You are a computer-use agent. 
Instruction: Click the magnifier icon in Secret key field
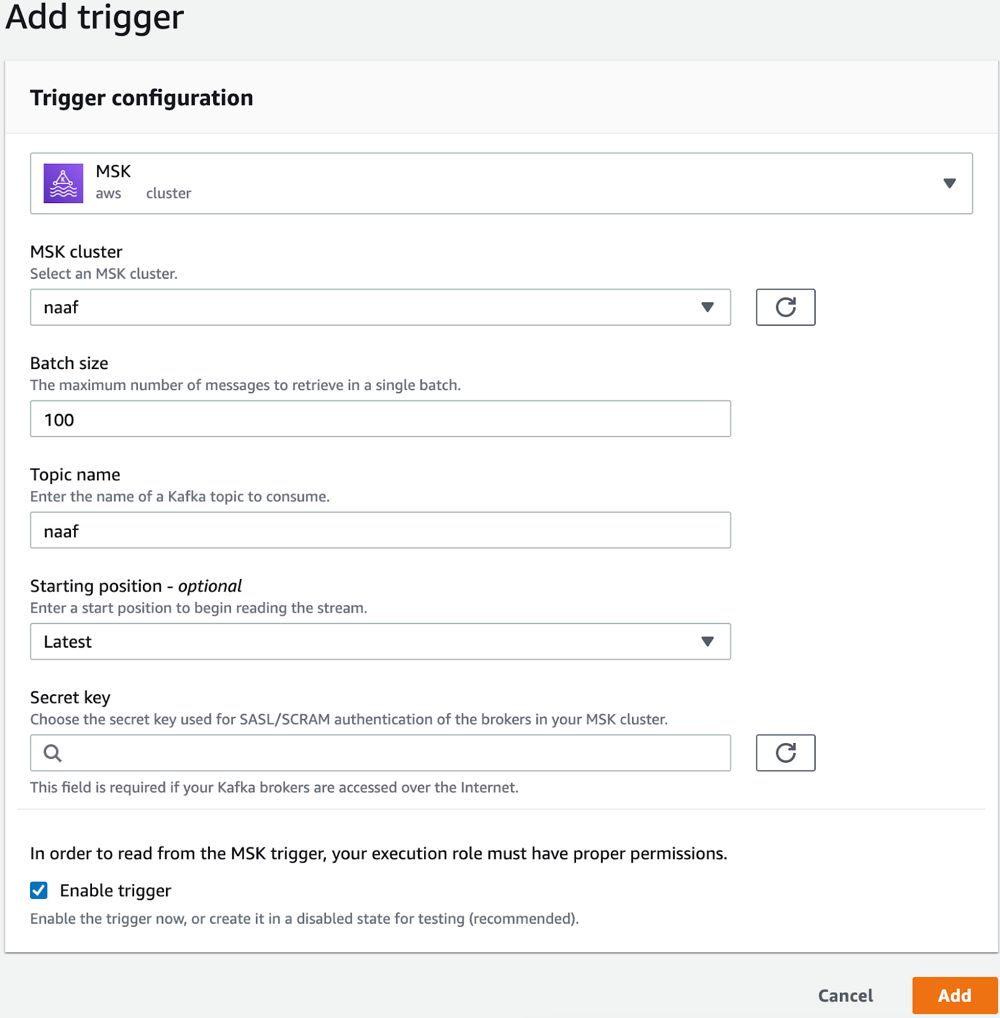53,753
